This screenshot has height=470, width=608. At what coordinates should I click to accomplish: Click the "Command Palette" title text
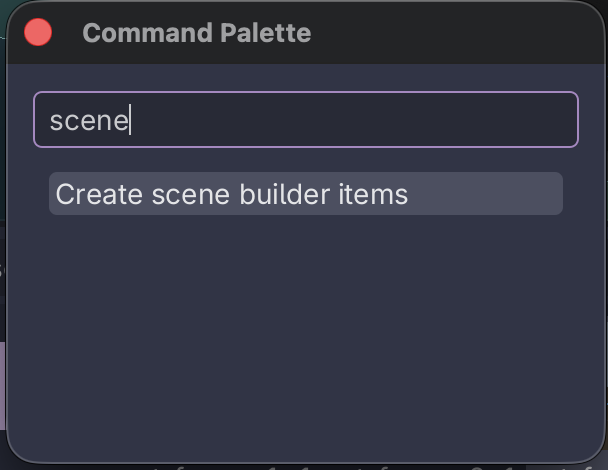196,33
